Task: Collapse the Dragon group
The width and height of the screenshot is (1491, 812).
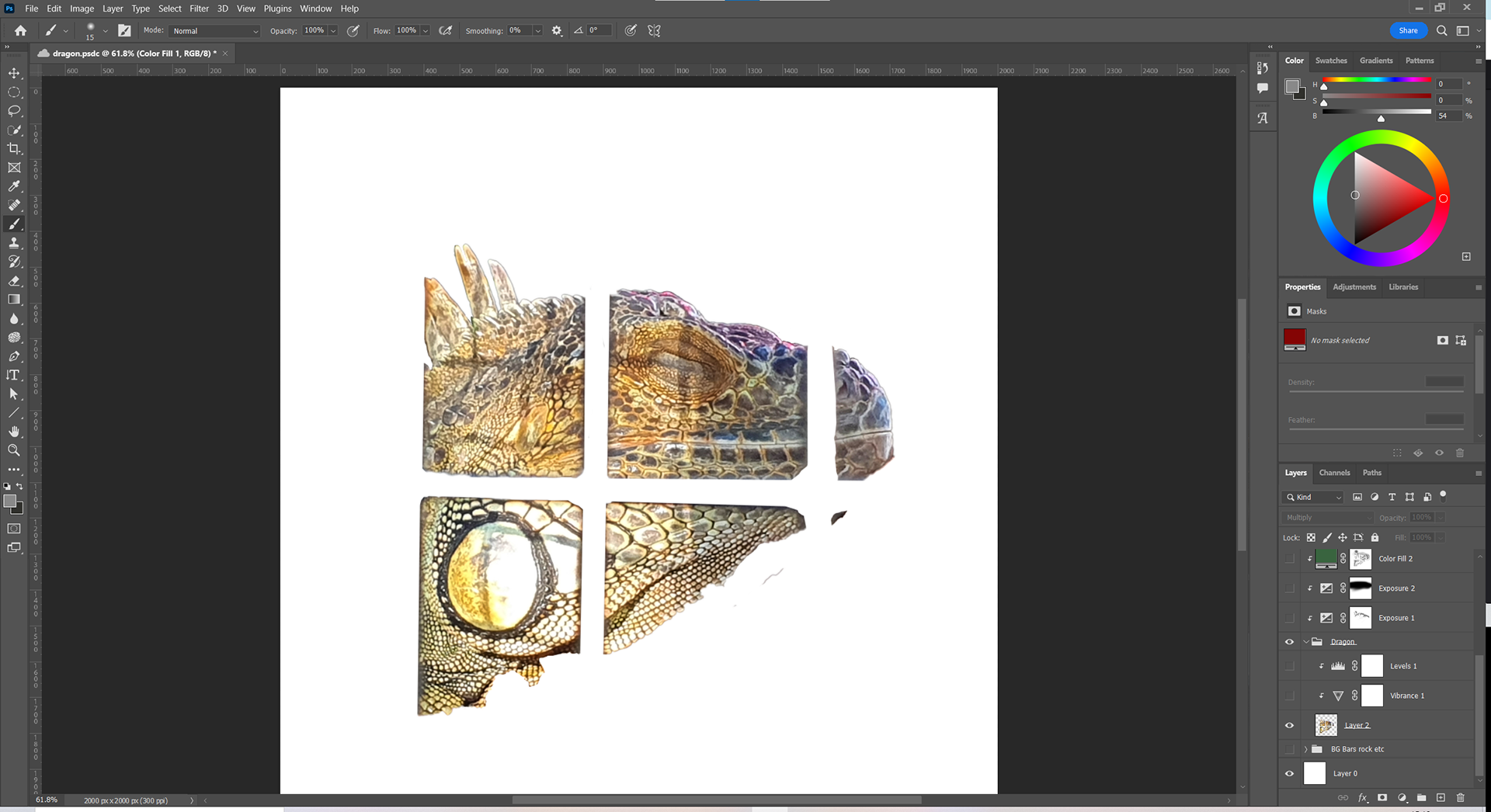Action: click(1306, 642)
